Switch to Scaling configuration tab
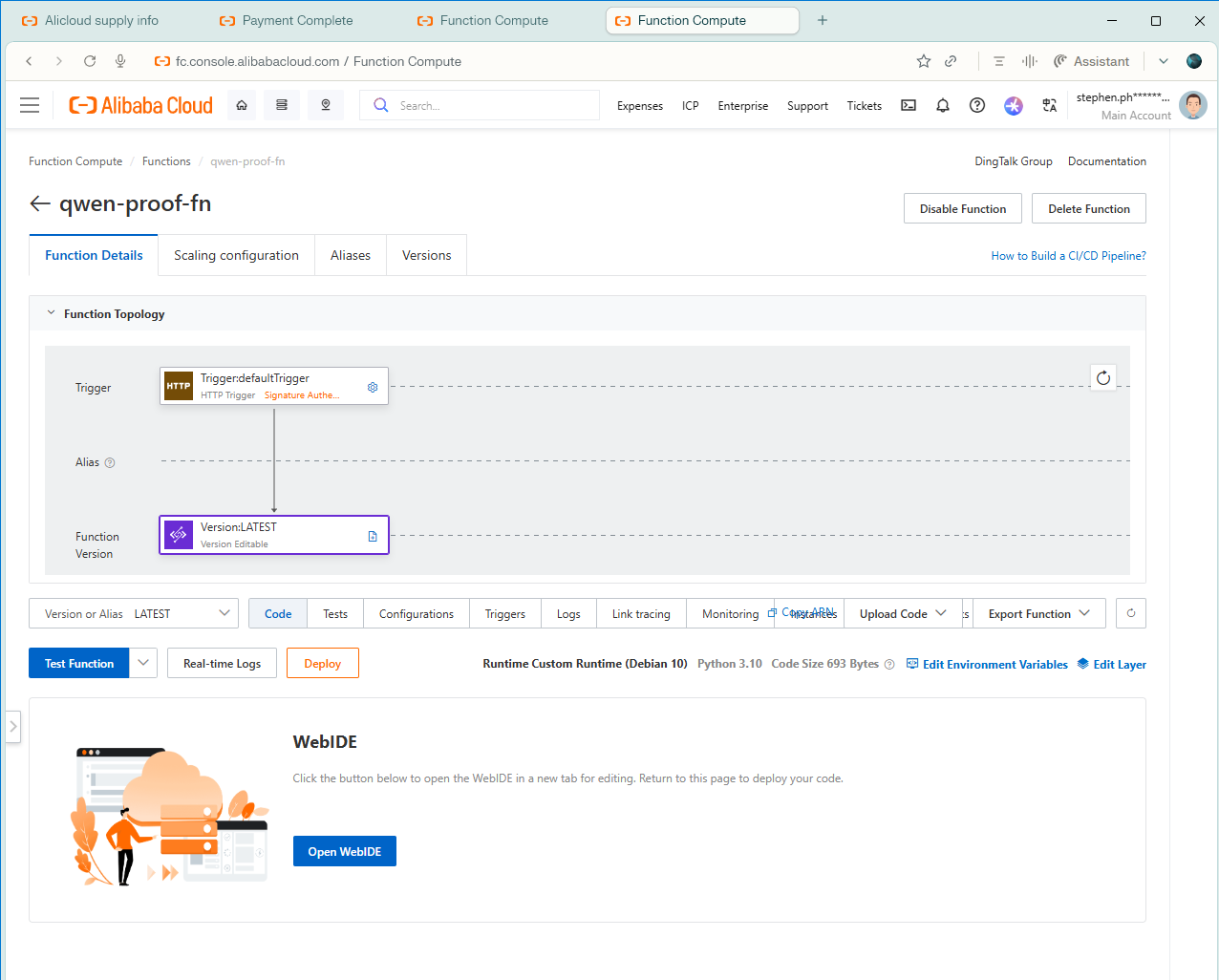The width and height of the screenshot is (1219, 980). tap(236, 255)
